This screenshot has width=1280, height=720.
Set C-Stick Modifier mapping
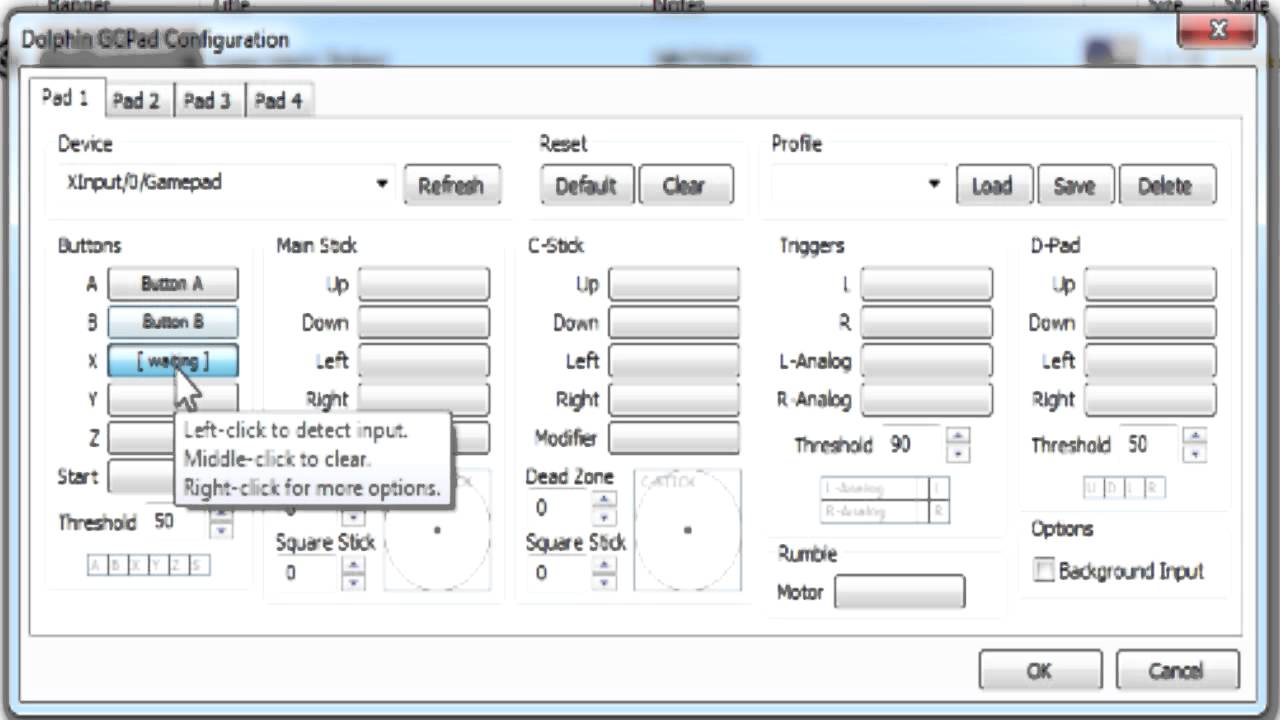point(674,438)
